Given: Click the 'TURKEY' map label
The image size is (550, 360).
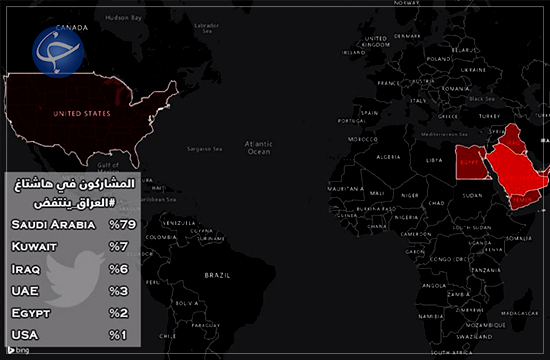Looking at the screenshot, I should (489, 116).
